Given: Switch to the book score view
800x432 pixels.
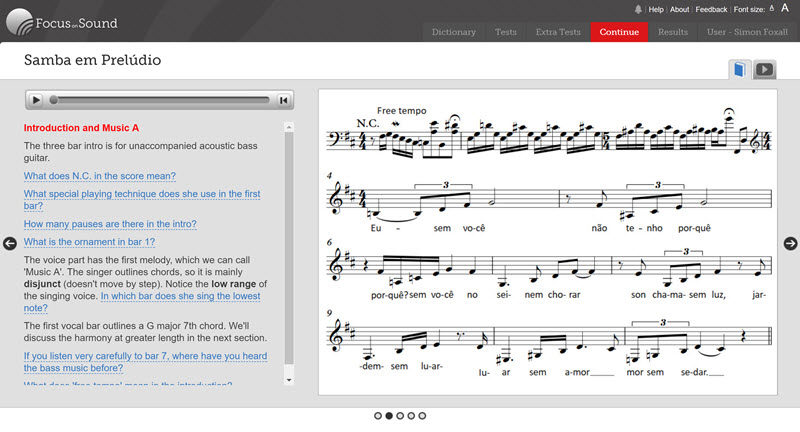Looking at the screenshot, I should click(740, 69).
